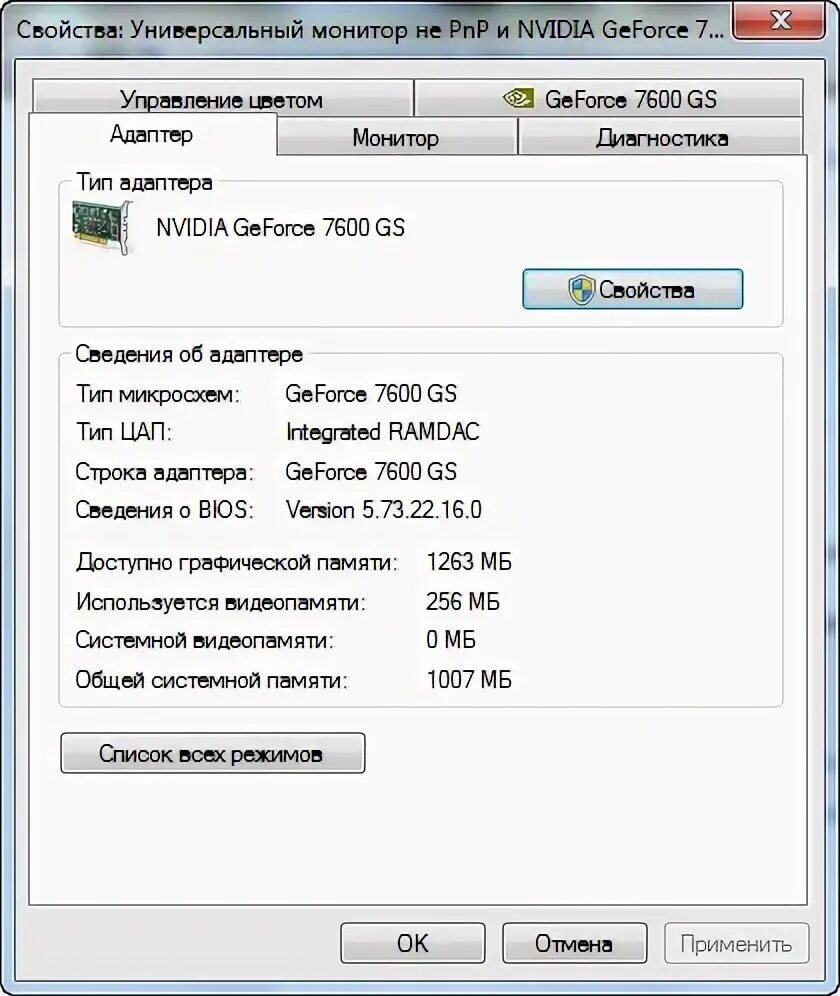
Task: Switch to the Монитор tab
Action: tap(396, 137)
